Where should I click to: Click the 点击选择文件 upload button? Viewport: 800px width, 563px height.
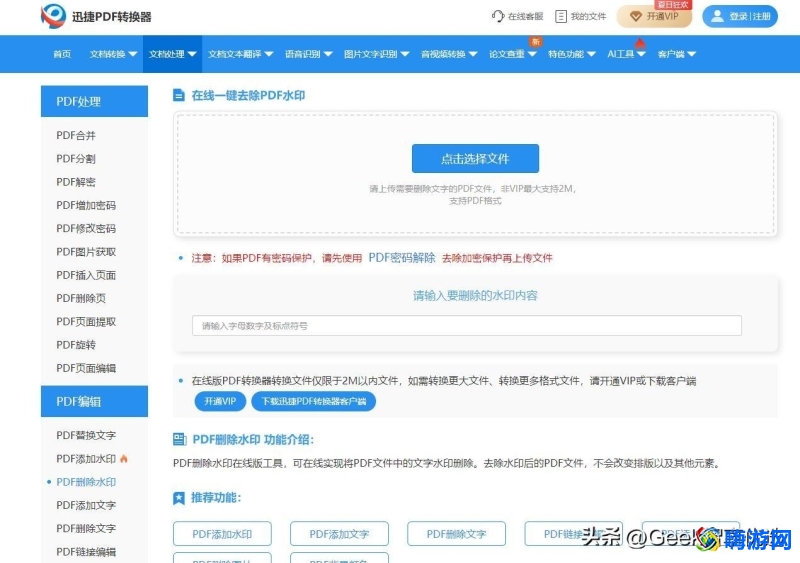(x=475, y=159)
